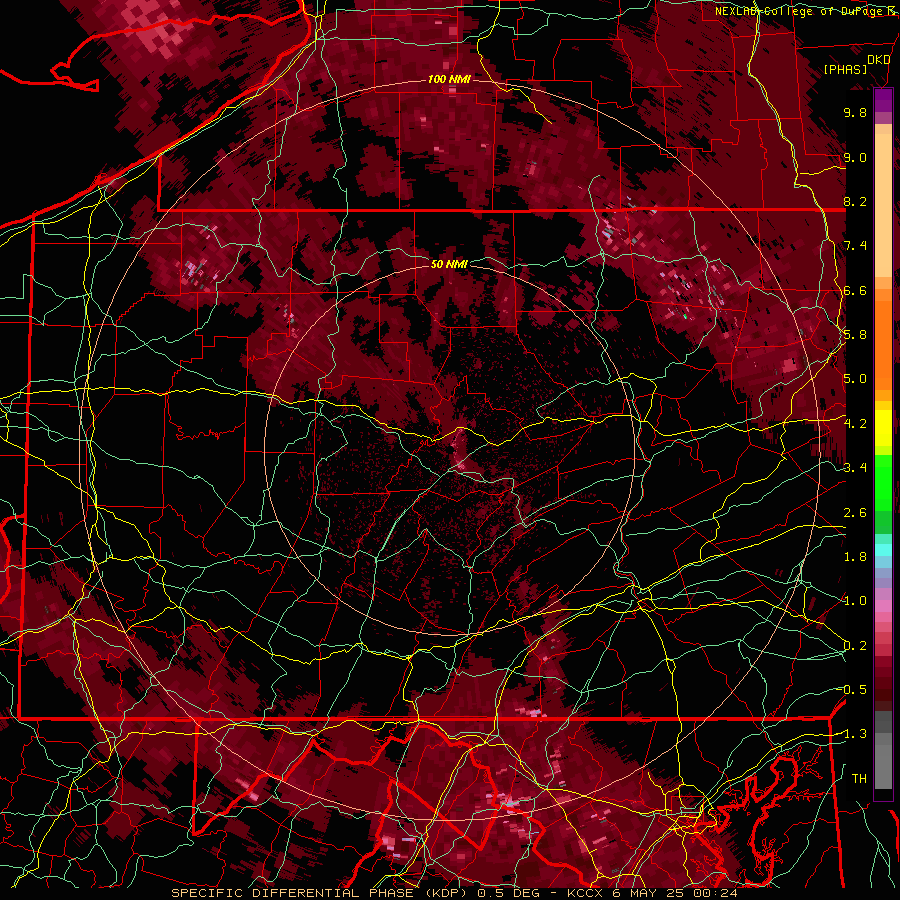
Task: Click the '1.0' color scale value
Action: (855, 601)
